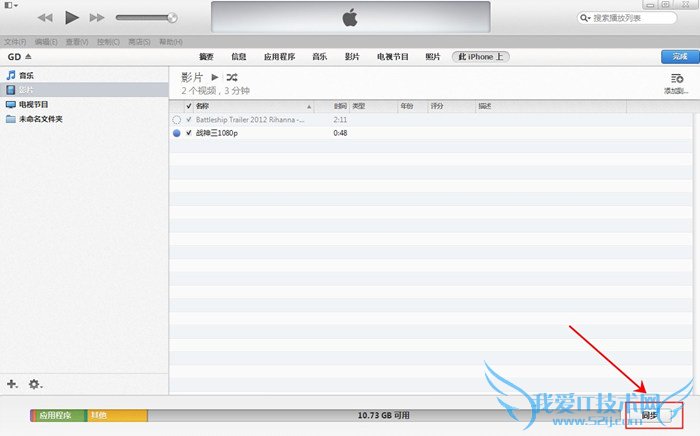Skip ahead with the fast-forward button
Image resolution: width=700 pixels, height=436 pixels.
96,17
